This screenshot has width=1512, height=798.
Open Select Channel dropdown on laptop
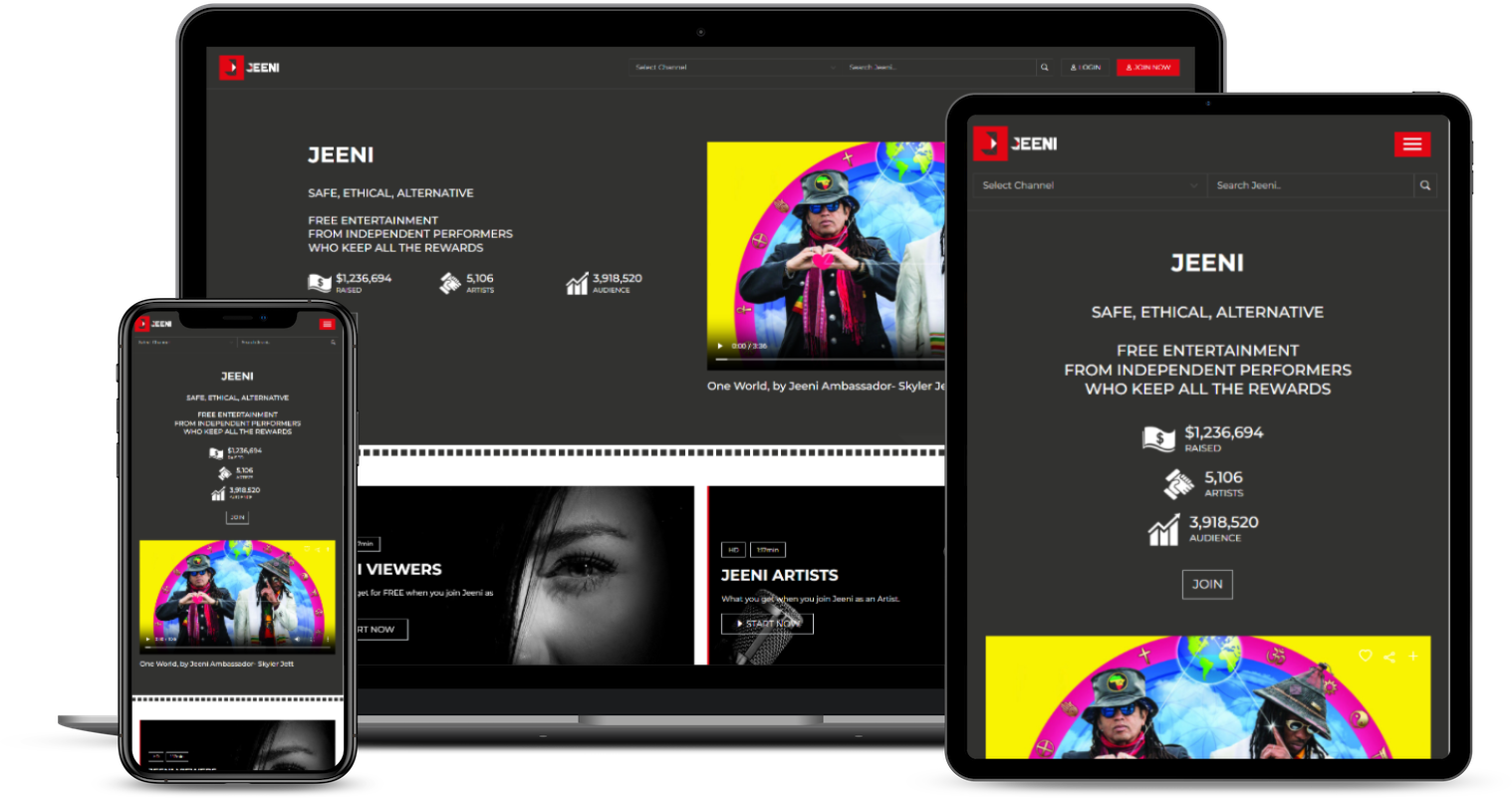click(x=735, y=68)
